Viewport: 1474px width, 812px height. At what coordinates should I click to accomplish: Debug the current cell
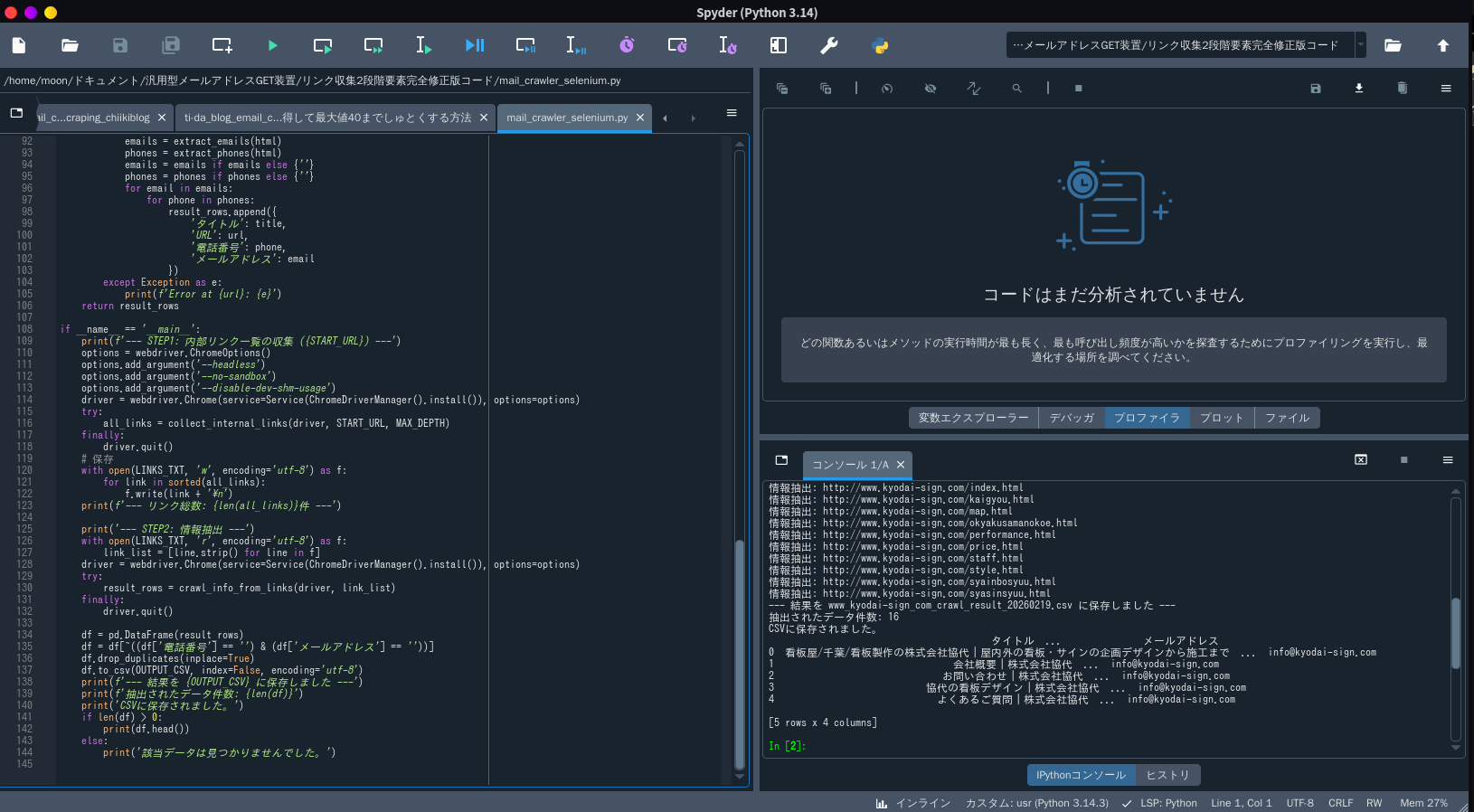point(525,45)
